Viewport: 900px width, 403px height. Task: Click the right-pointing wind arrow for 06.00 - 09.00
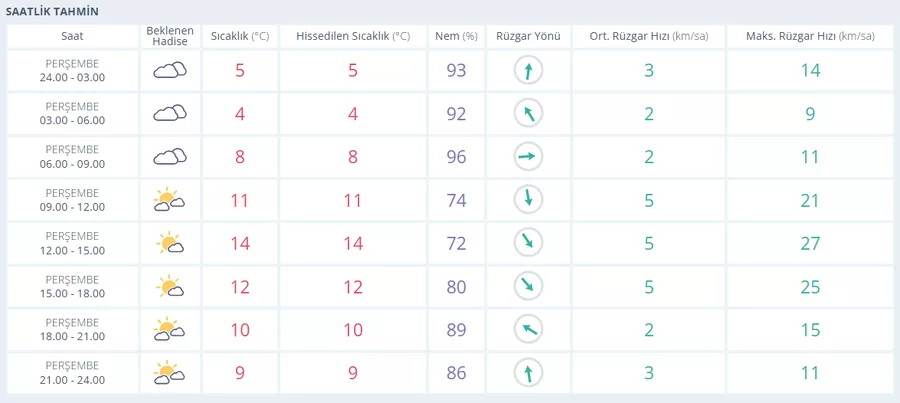(x=527, y=156)
